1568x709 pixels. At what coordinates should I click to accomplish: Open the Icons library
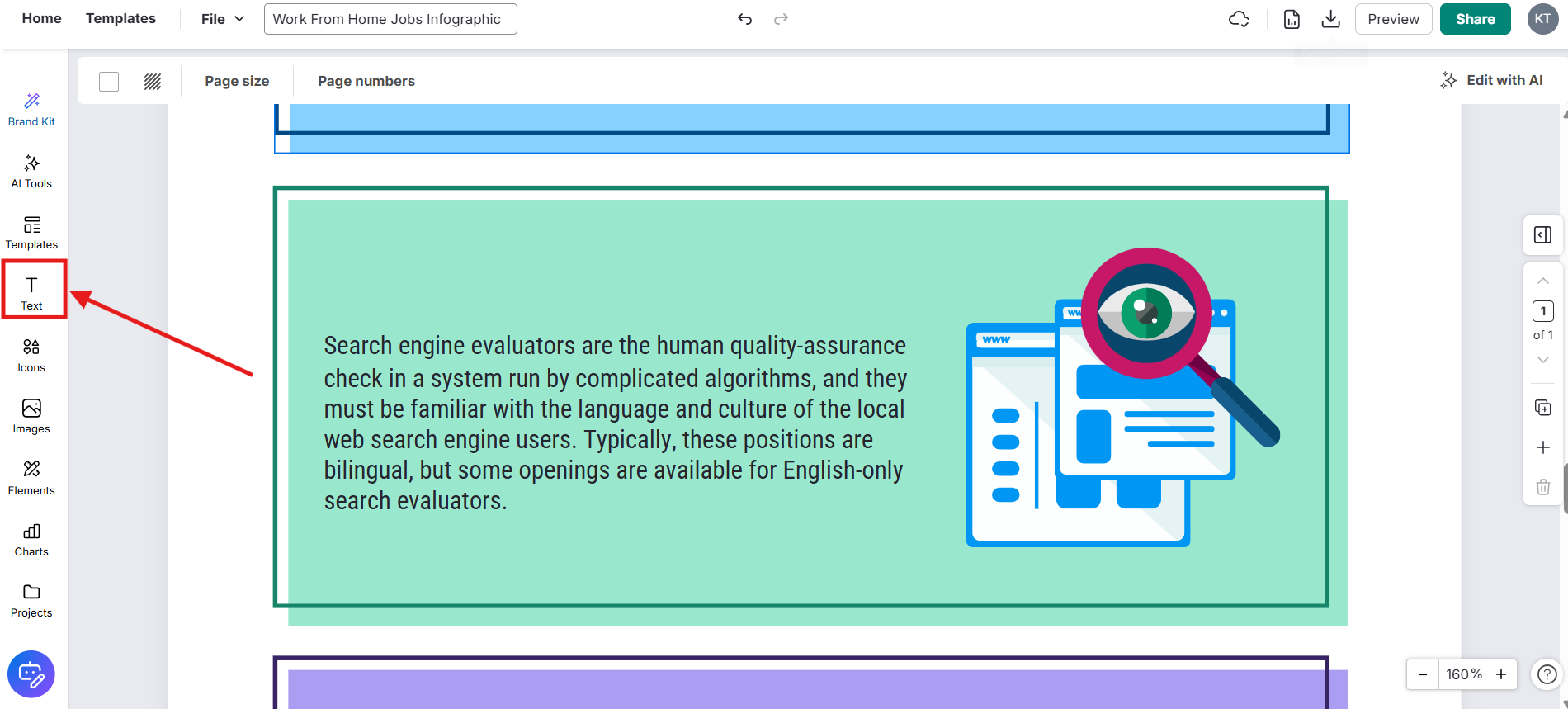click(31, 355)
